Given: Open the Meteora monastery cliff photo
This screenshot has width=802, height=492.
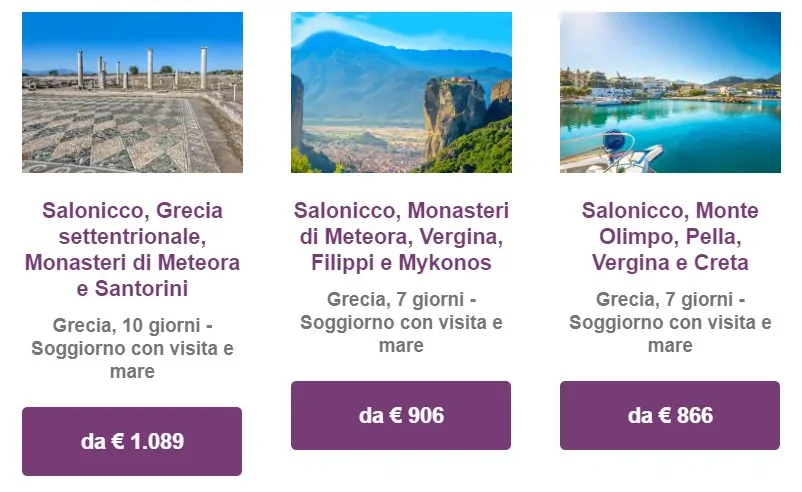Looking at the screenshot, I should (x=401, y=92).
